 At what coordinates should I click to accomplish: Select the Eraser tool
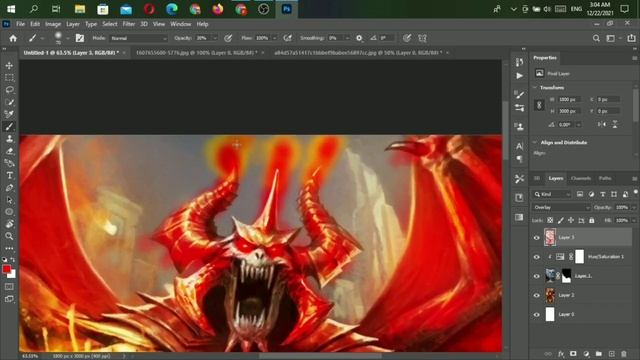[9, 151]
